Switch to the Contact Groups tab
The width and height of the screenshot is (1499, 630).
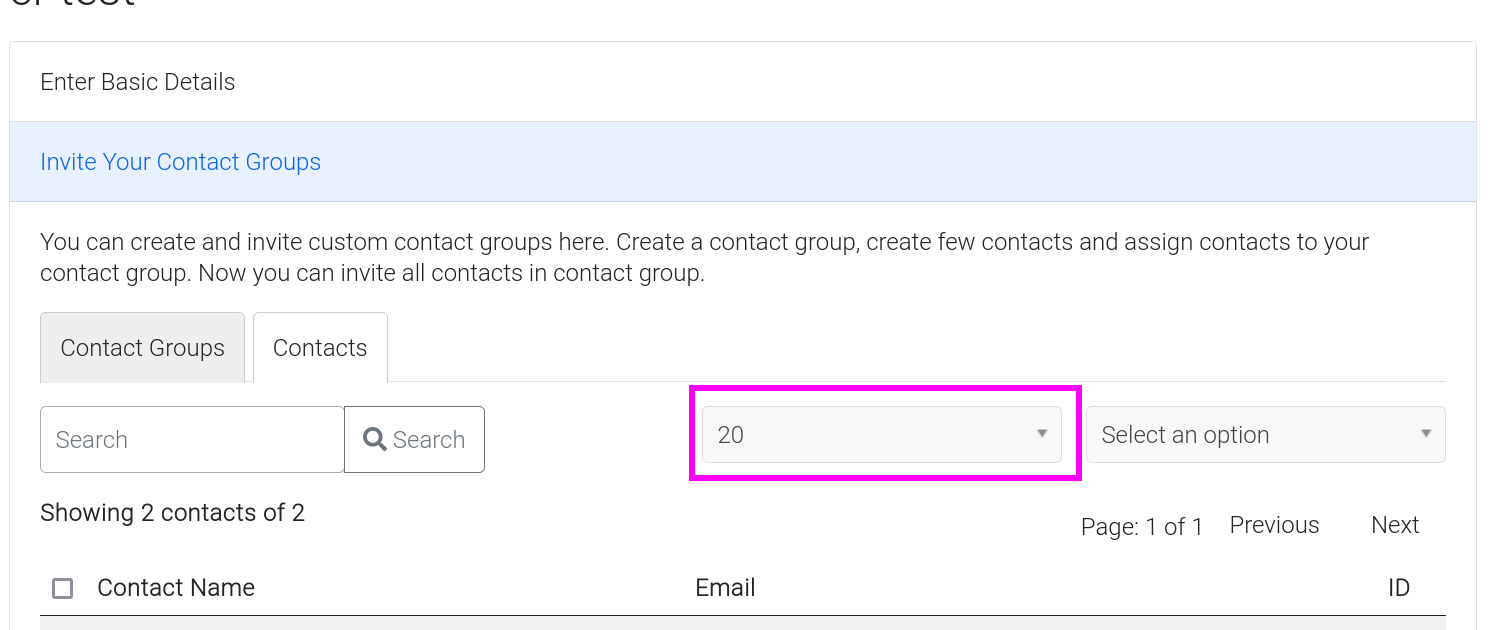142,348
